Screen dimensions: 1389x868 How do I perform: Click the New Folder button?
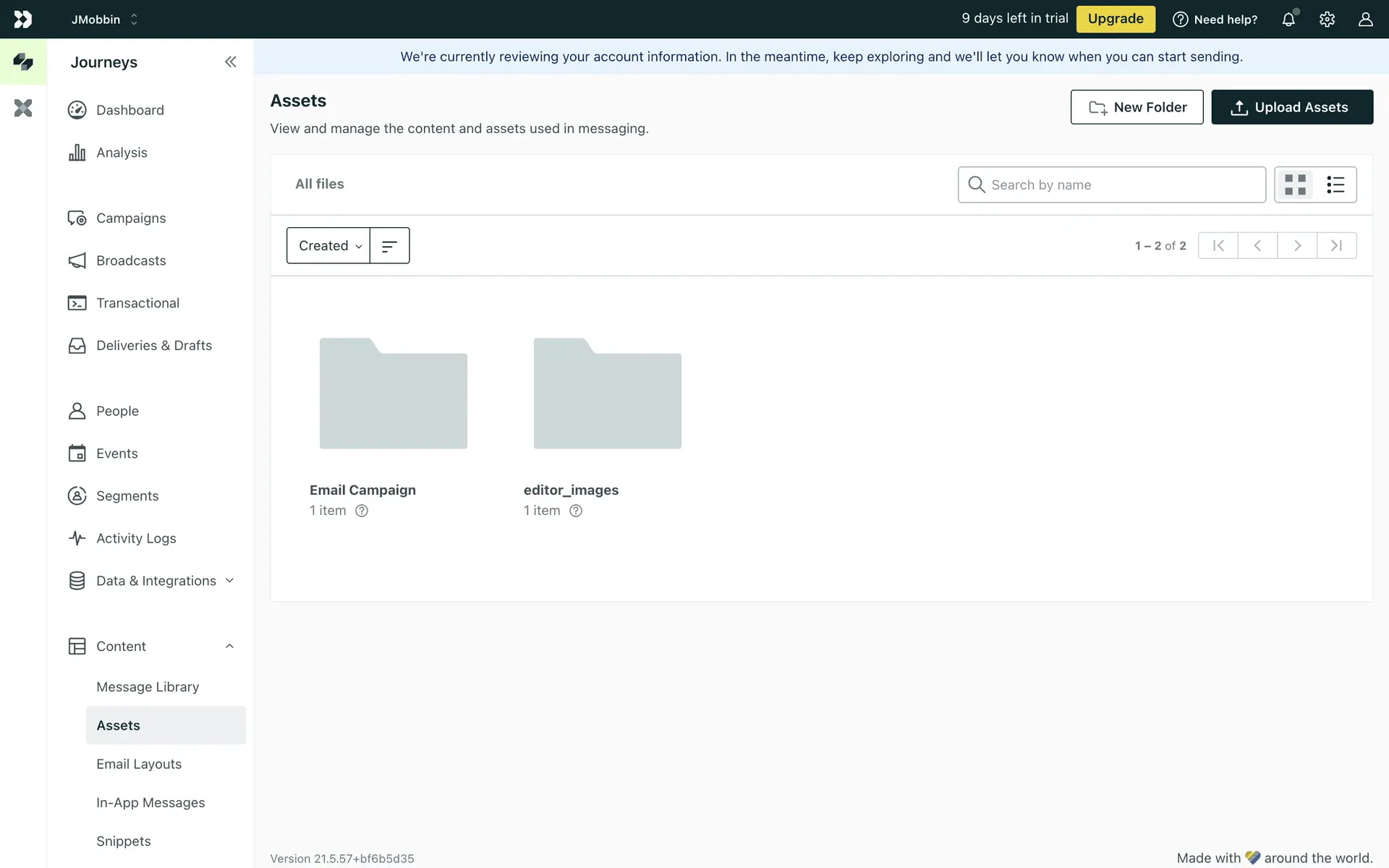(x=1137, y=107)
